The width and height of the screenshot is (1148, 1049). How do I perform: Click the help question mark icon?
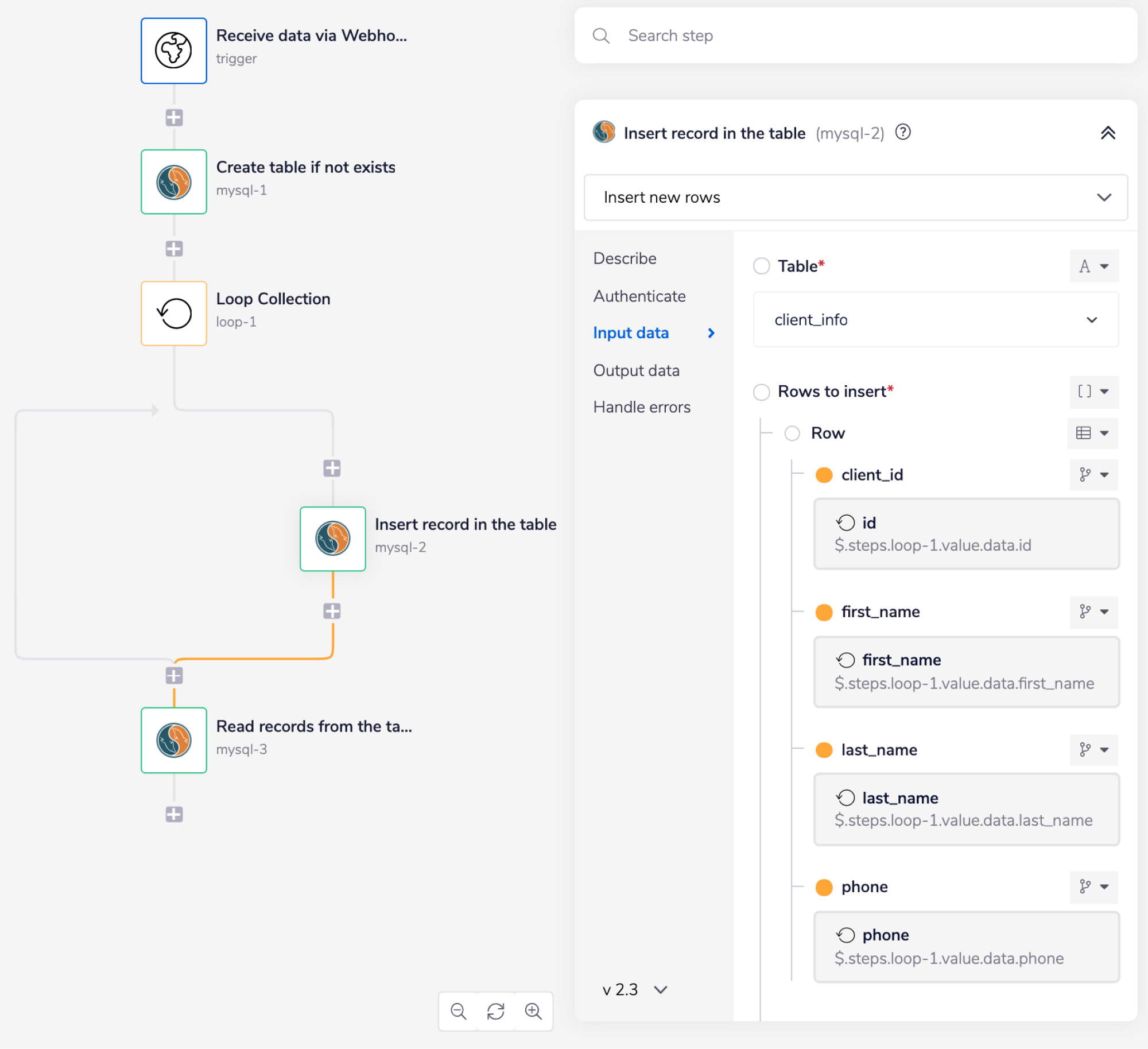coord(903,133)
